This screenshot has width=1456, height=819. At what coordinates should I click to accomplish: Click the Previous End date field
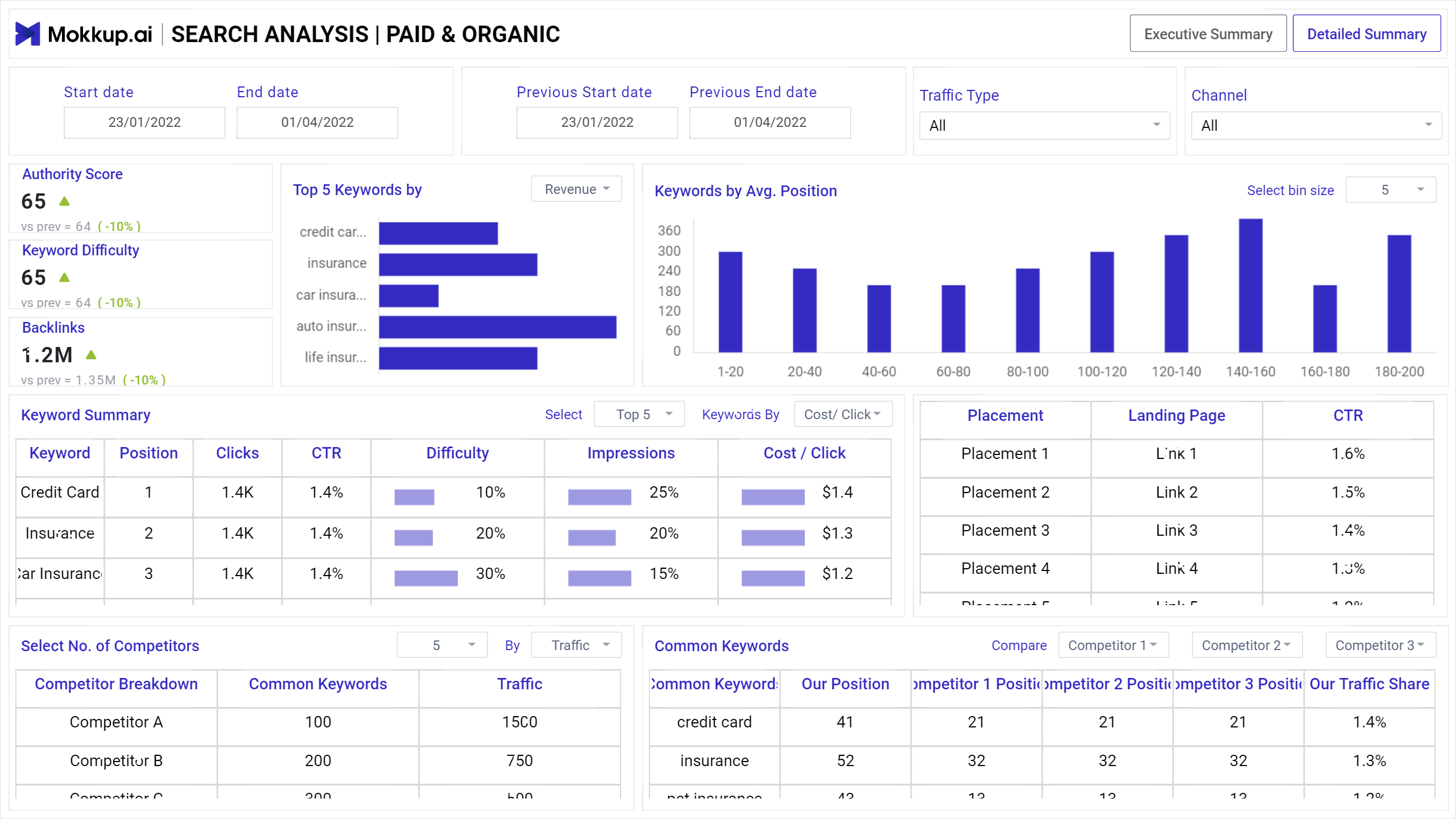click(x=770, y=122)
